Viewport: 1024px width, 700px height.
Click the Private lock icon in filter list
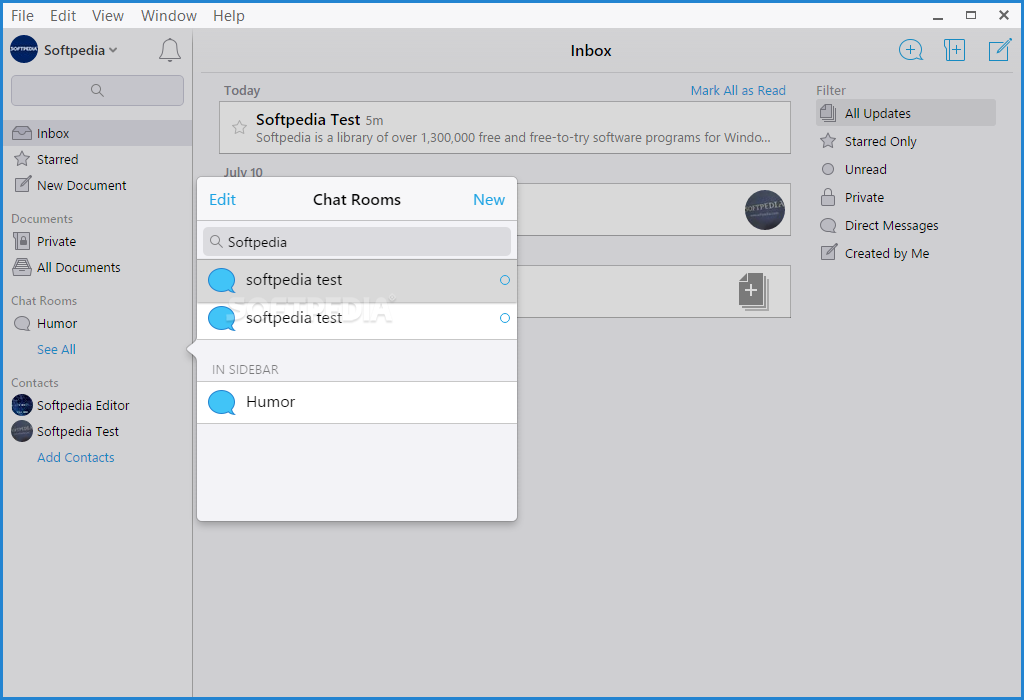pyautogui.click(x=828, y=197)
